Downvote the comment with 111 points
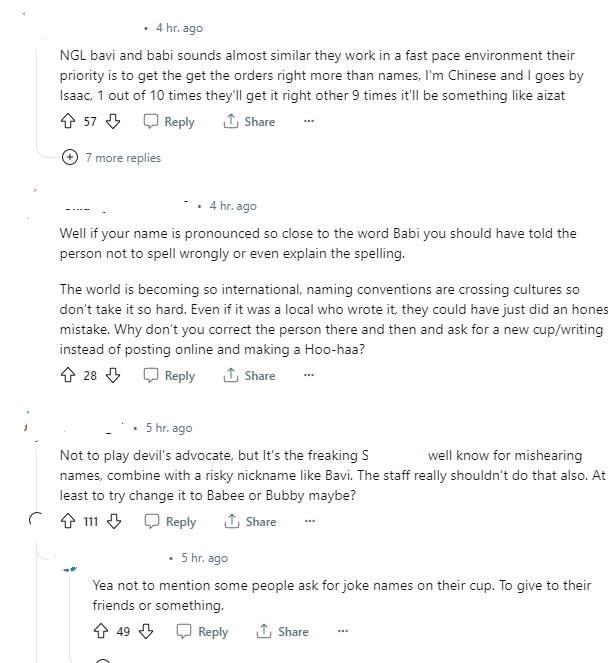Screen dimensions: 608x663 click(114, 522)
